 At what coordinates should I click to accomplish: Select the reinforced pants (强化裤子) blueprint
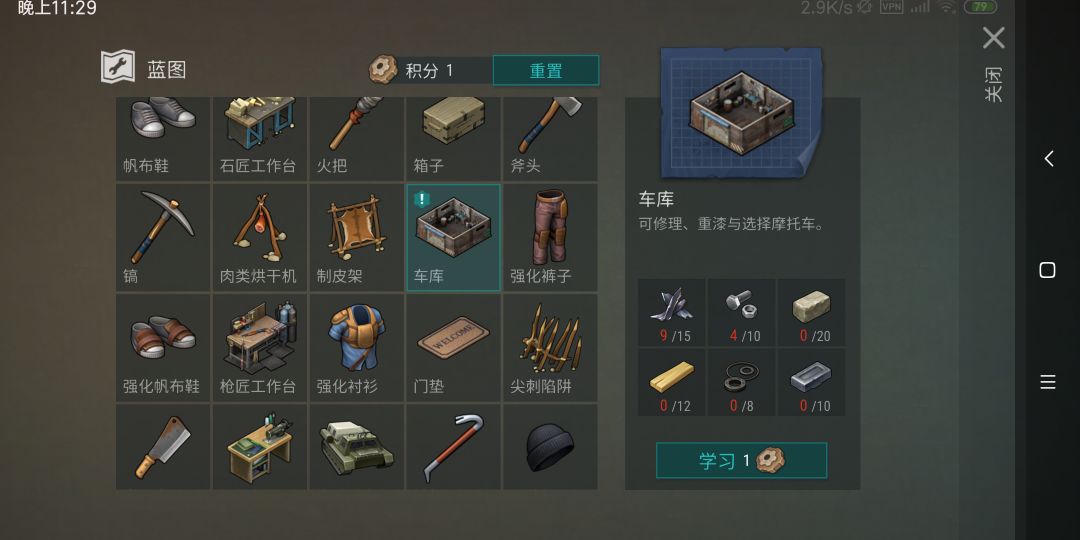point(550,238)
